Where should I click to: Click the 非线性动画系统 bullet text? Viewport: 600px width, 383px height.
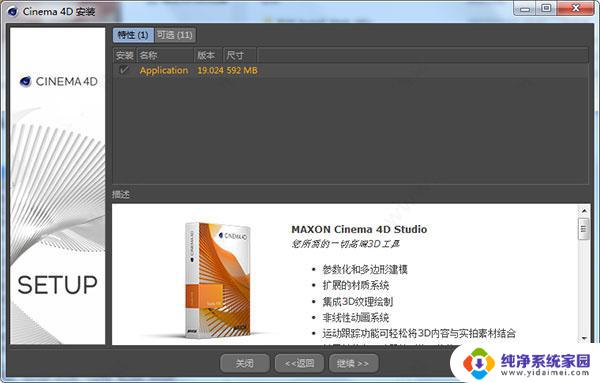(356, 318)
